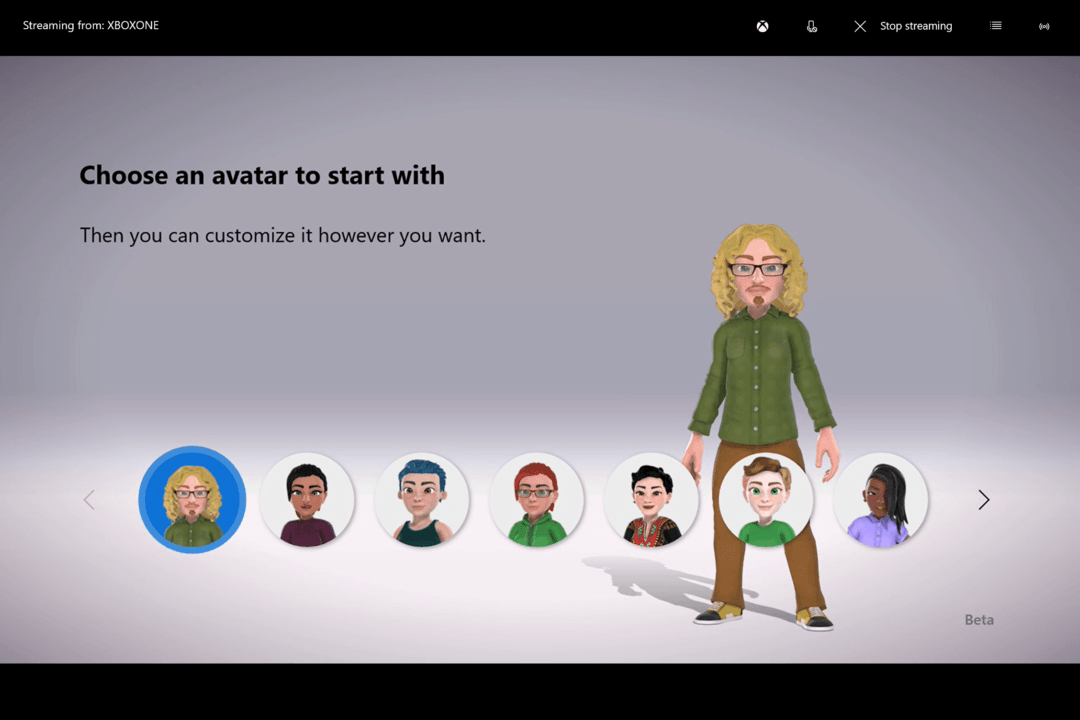Select the blue-haired avatar thumbnail
1080x720 pixels.
coord(422,500)
